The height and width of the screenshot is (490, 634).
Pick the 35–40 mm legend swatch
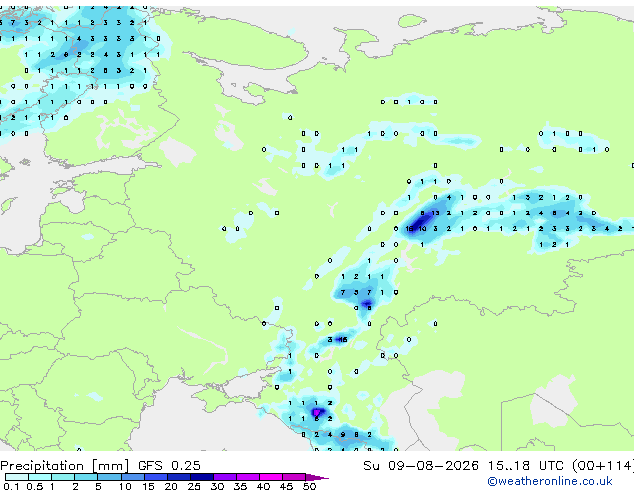pos(247,477)
